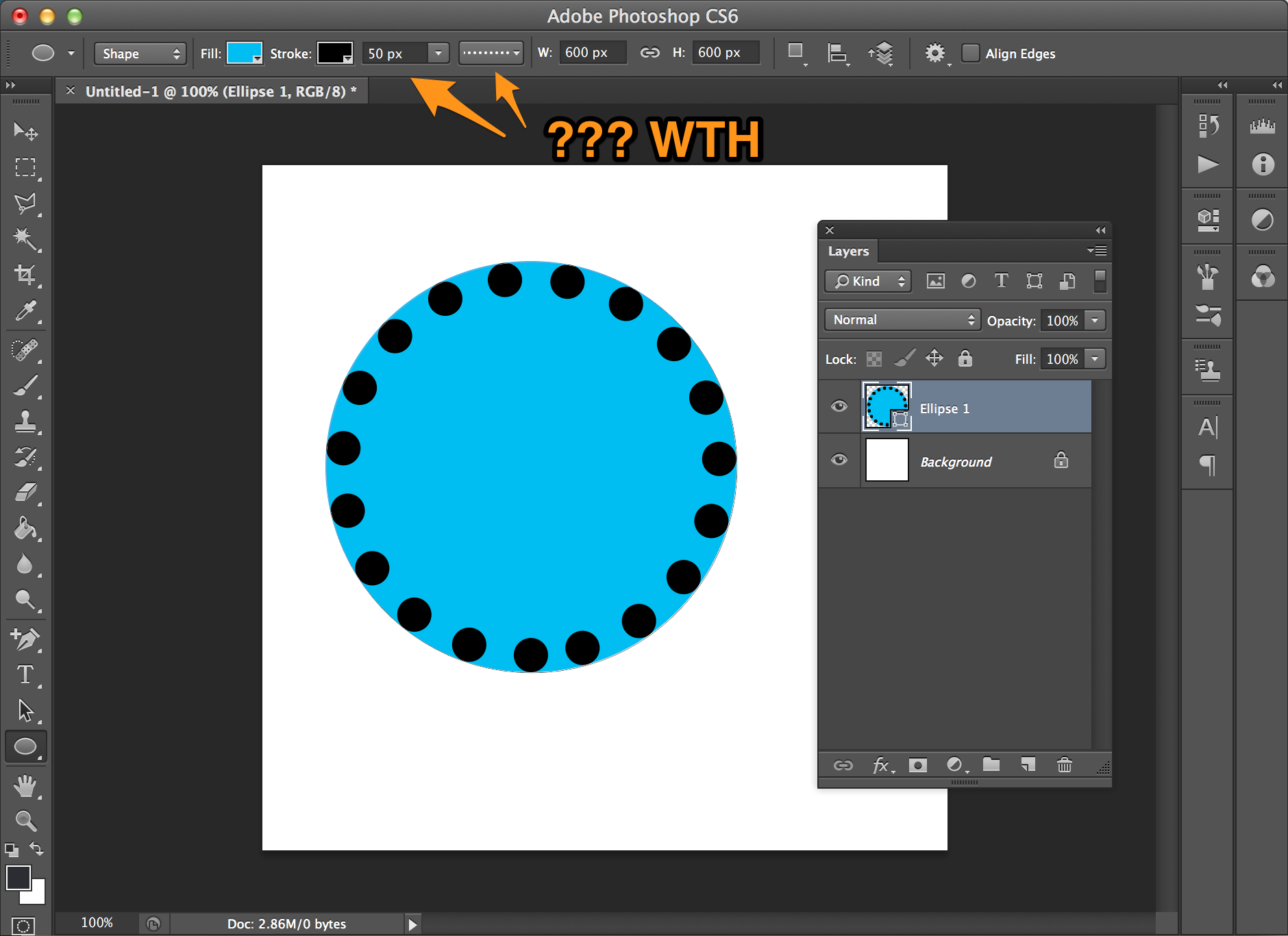Hide the Ellipse 1 layer
The image size is (1288, 936).
pyautogui.click(x=839, y=406)
